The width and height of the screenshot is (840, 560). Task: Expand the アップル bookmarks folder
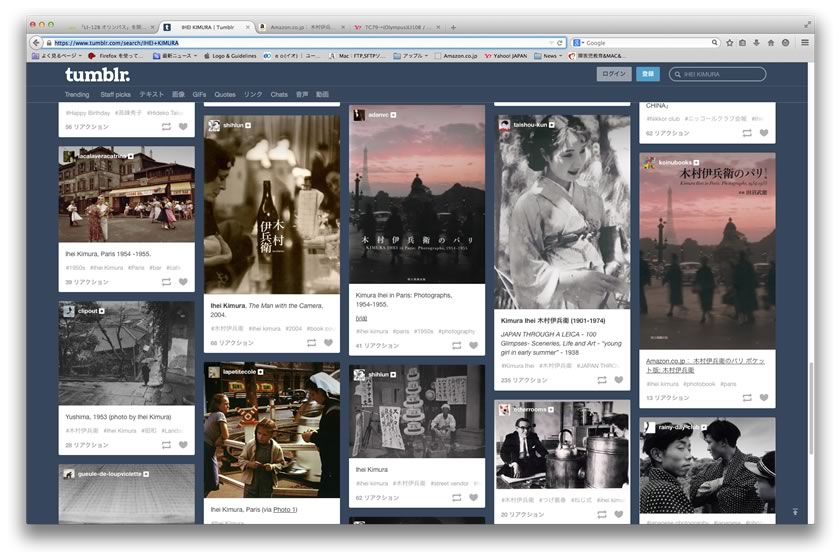pyautogui.click(x=410, y=56)
